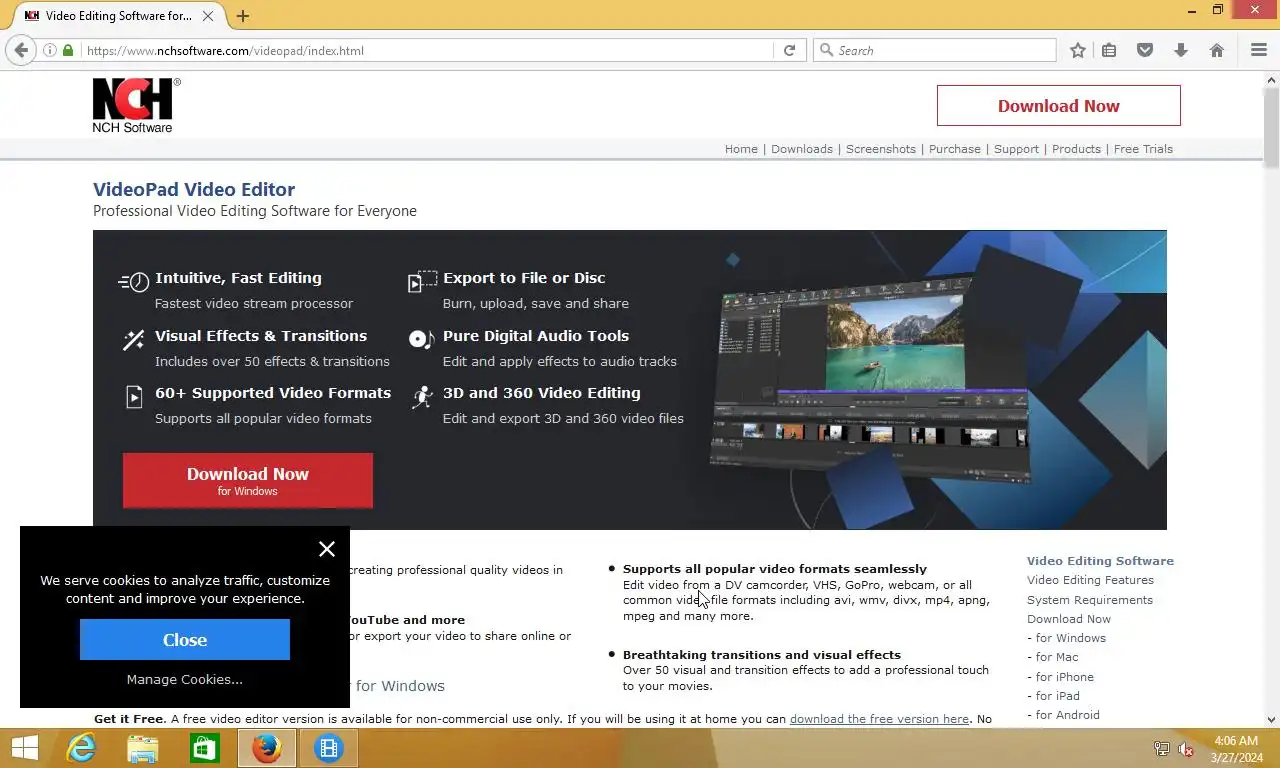Bookmark this page with the star icon

tap(1077, 50)
